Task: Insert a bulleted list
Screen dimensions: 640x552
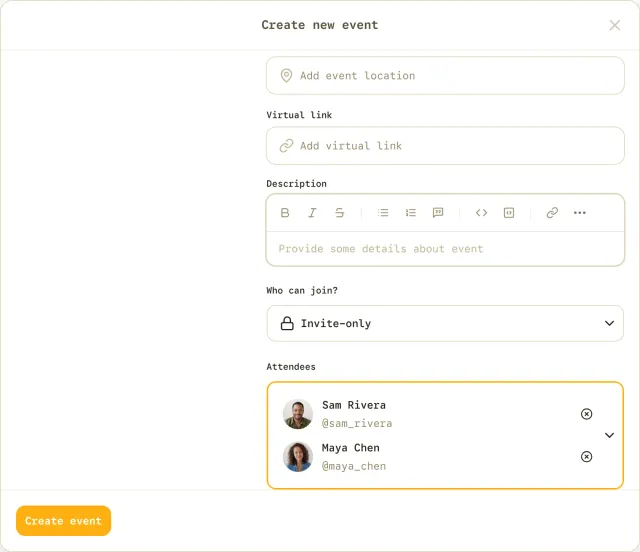Action: pos(383,213)
